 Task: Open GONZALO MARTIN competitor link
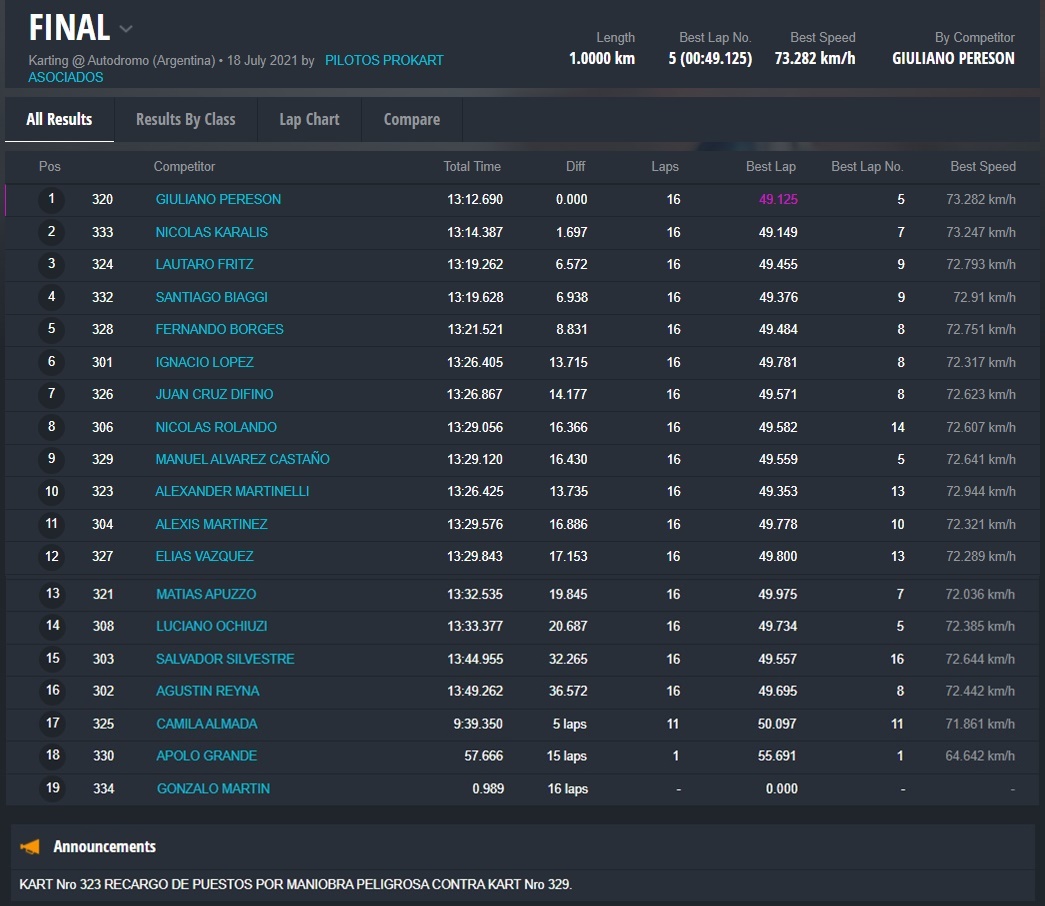(213, 788)
